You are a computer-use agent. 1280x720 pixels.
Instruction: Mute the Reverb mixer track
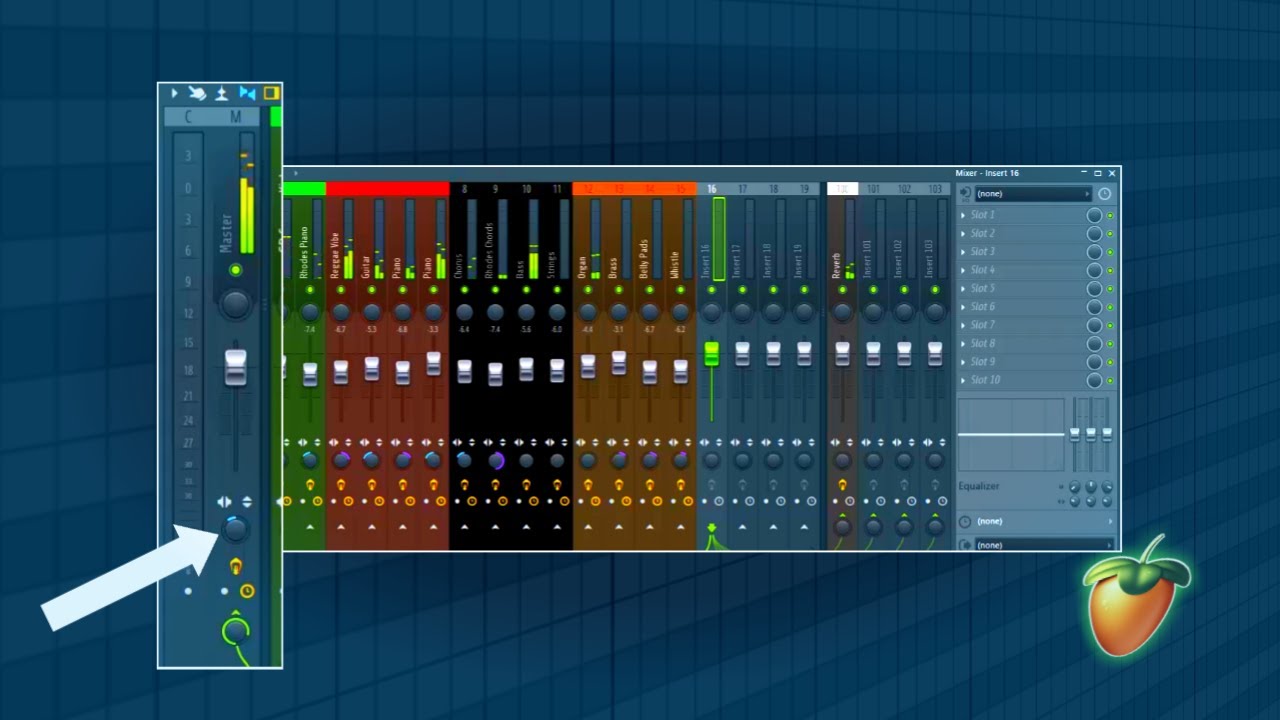(842, 289)
